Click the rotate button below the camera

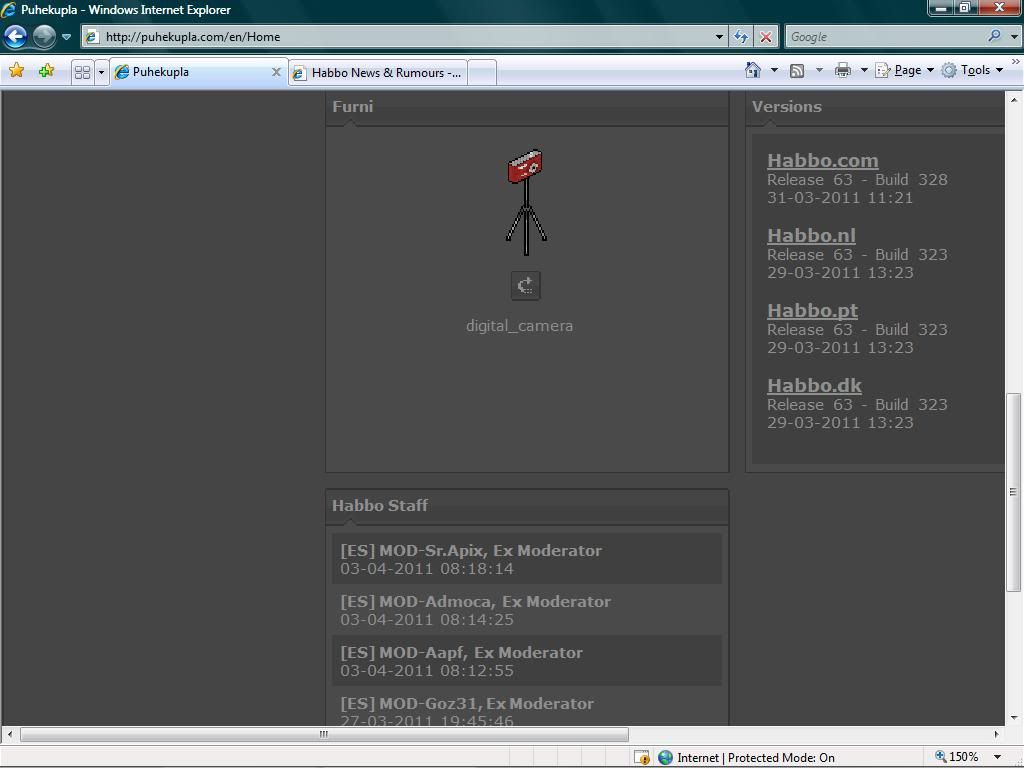pyautogui.click(x=526, y=285)
